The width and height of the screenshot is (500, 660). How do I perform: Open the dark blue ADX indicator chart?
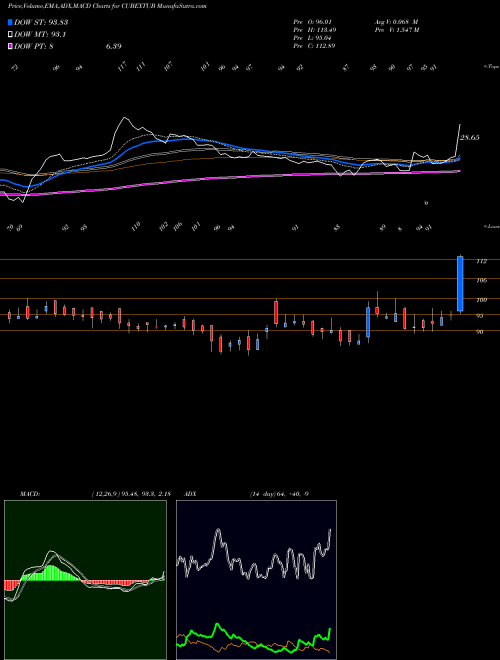[256, 580]
